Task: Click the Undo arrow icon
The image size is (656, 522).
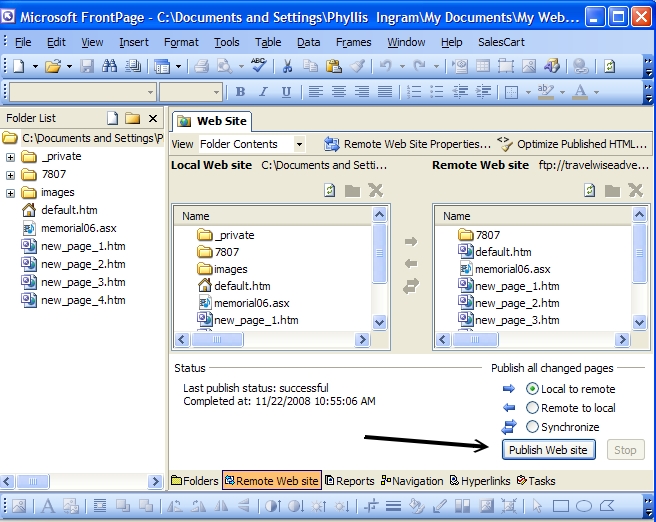Action: pyautogui.click(x=385, y=66)
